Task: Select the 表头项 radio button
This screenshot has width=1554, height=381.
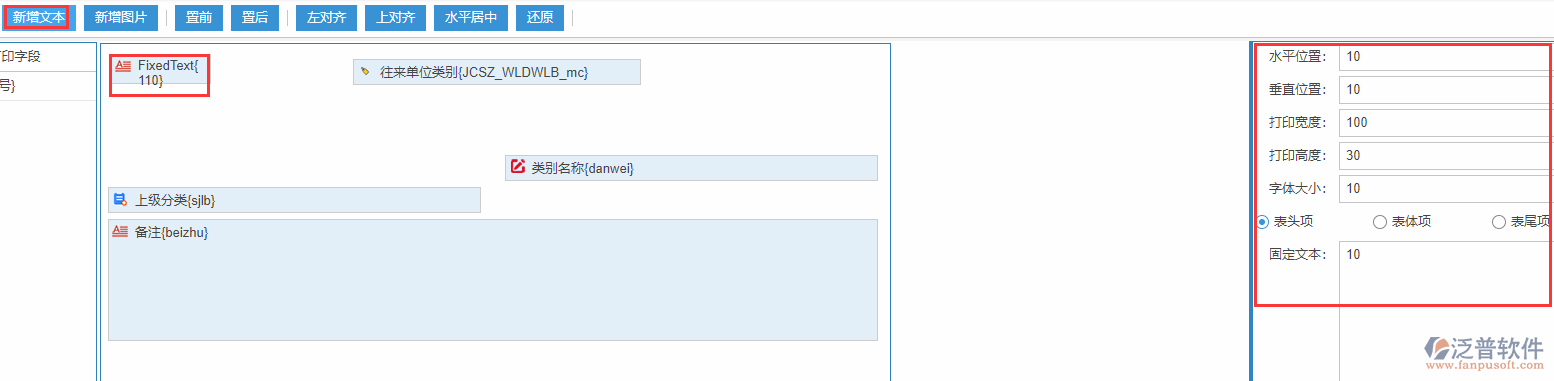Action: pos(1263,222)
